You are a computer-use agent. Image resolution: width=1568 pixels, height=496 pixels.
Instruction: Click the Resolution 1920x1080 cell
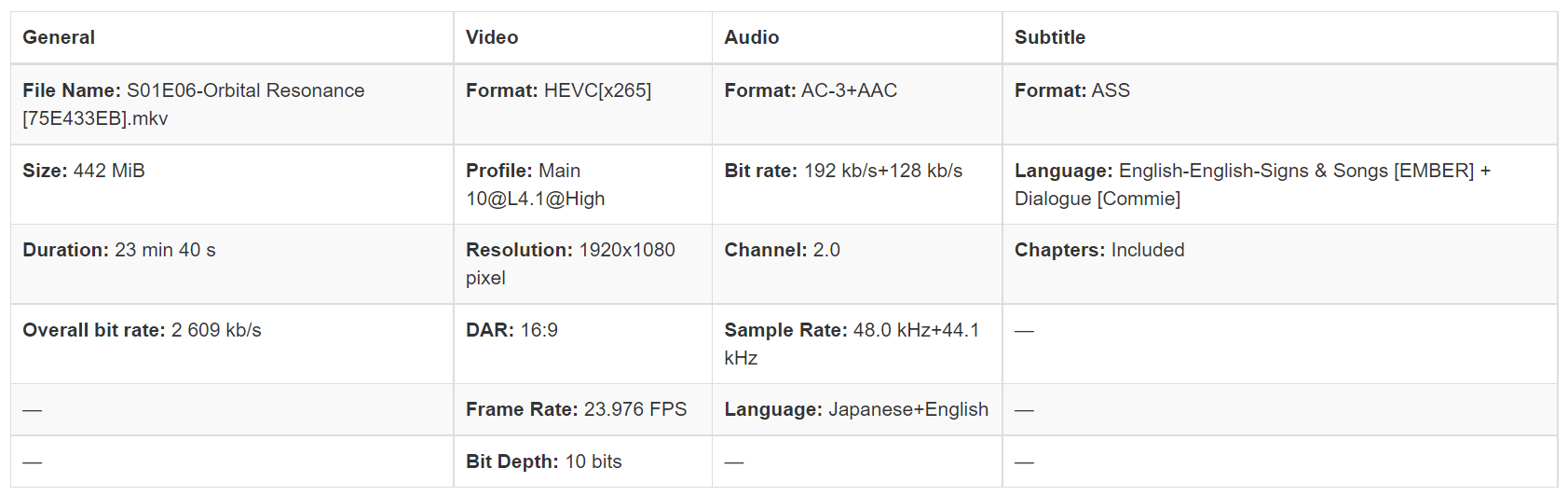point(570,264)
